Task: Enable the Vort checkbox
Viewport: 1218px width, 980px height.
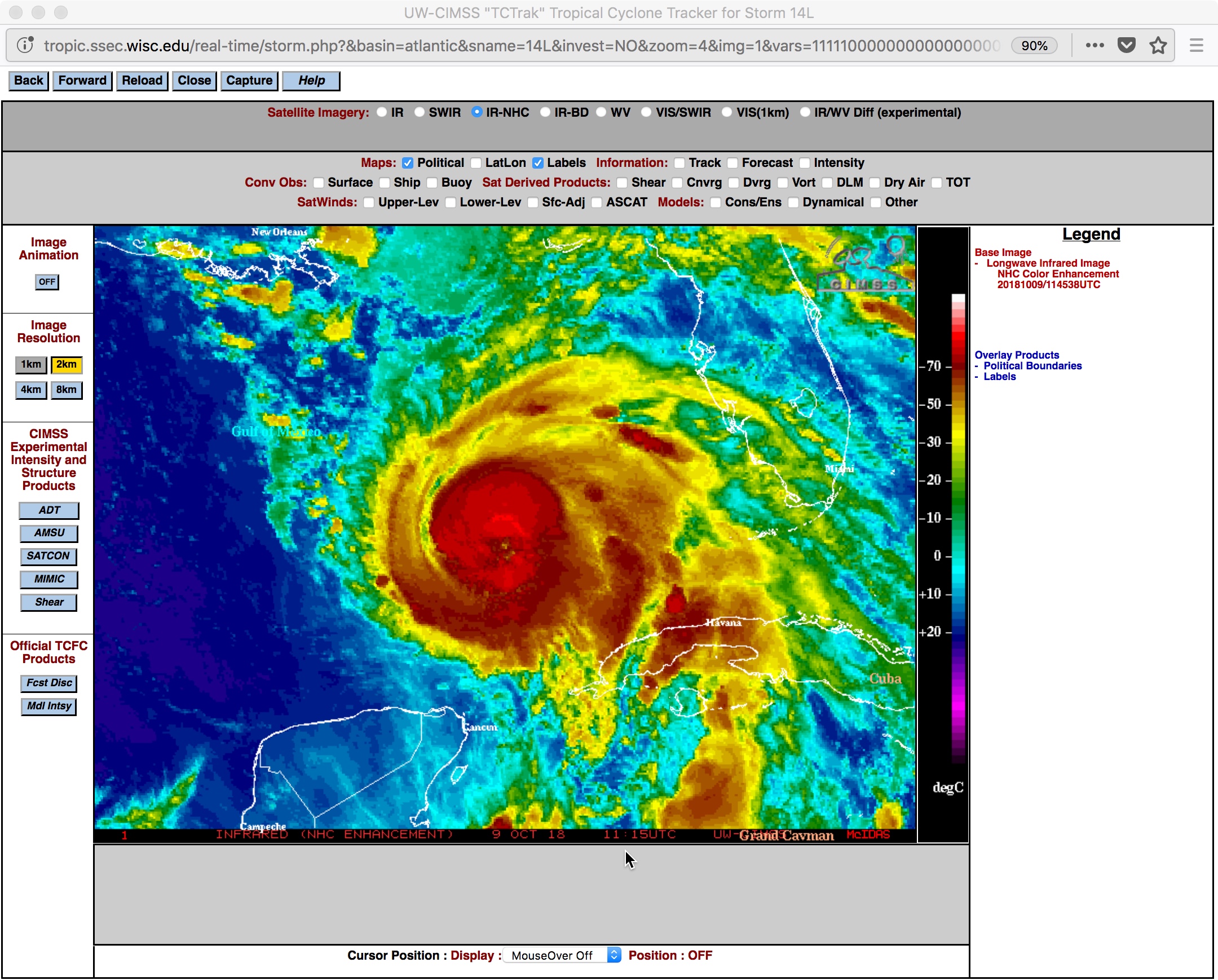Action: click(783, 183)
